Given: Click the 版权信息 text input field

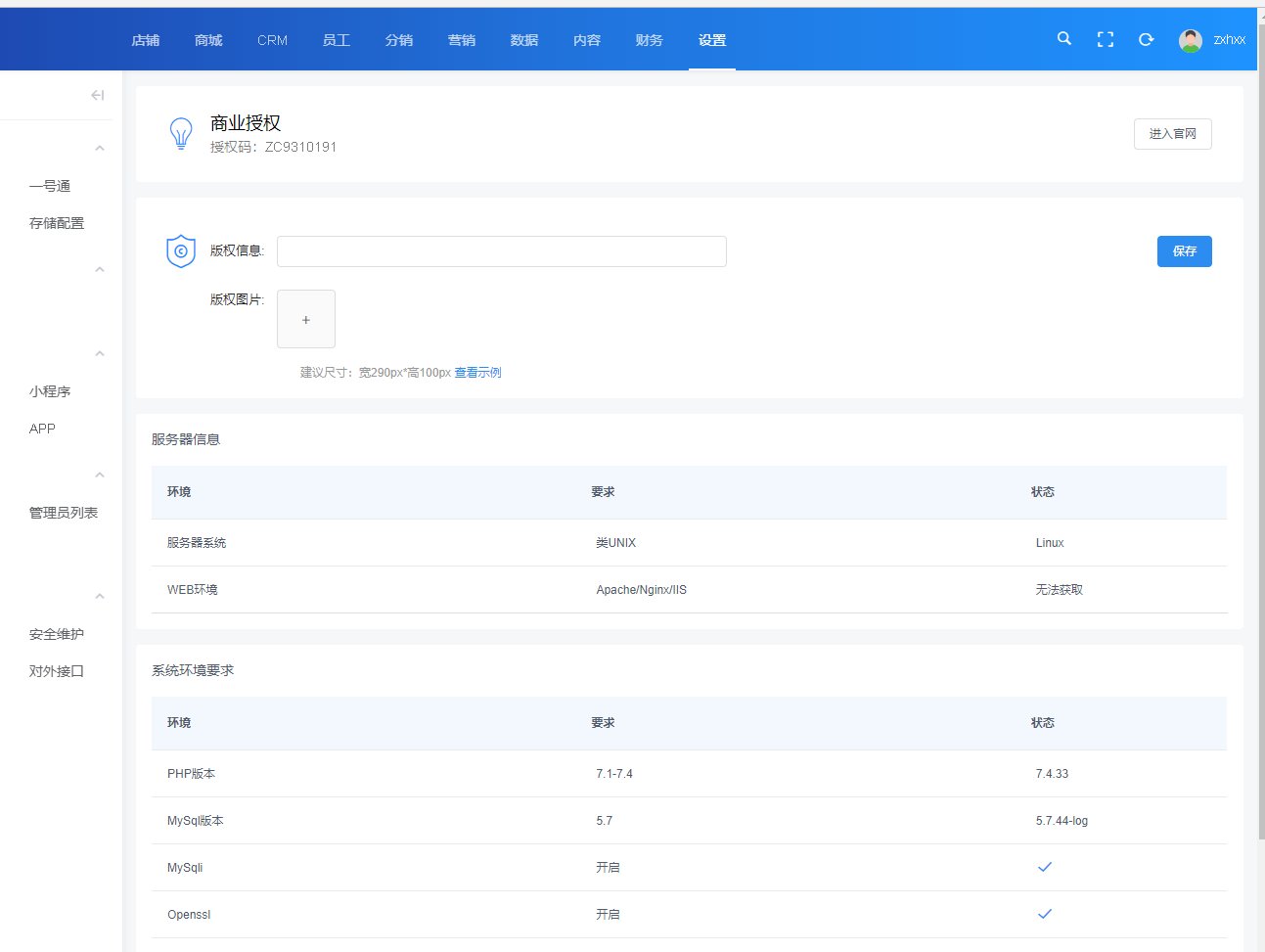Looking at the screenshot, I should click(501, 251).
